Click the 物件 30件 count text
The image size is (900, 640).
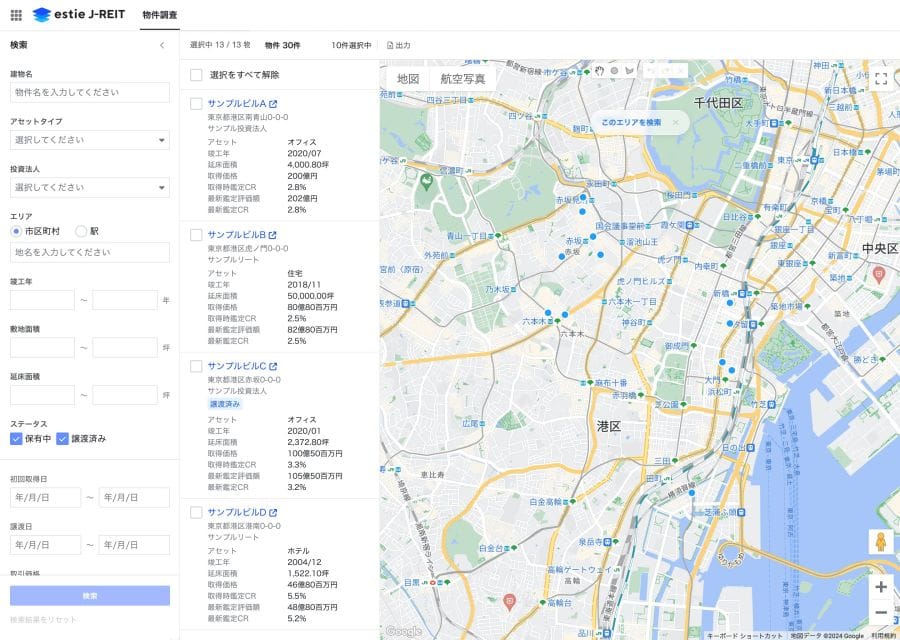point(282,45)
